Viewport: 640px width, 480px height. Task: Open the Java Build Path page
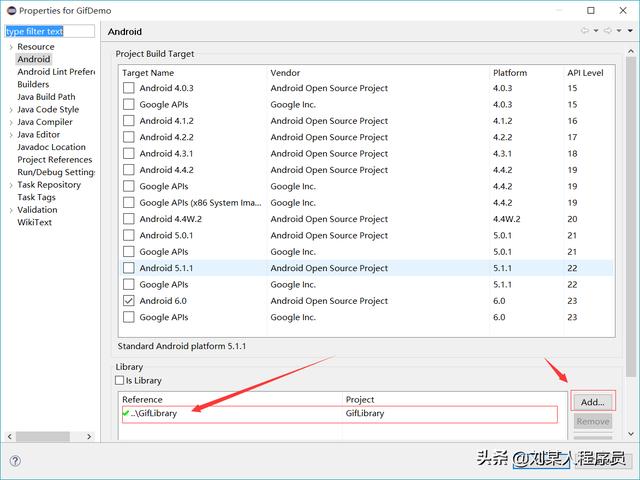coord(46,97)
